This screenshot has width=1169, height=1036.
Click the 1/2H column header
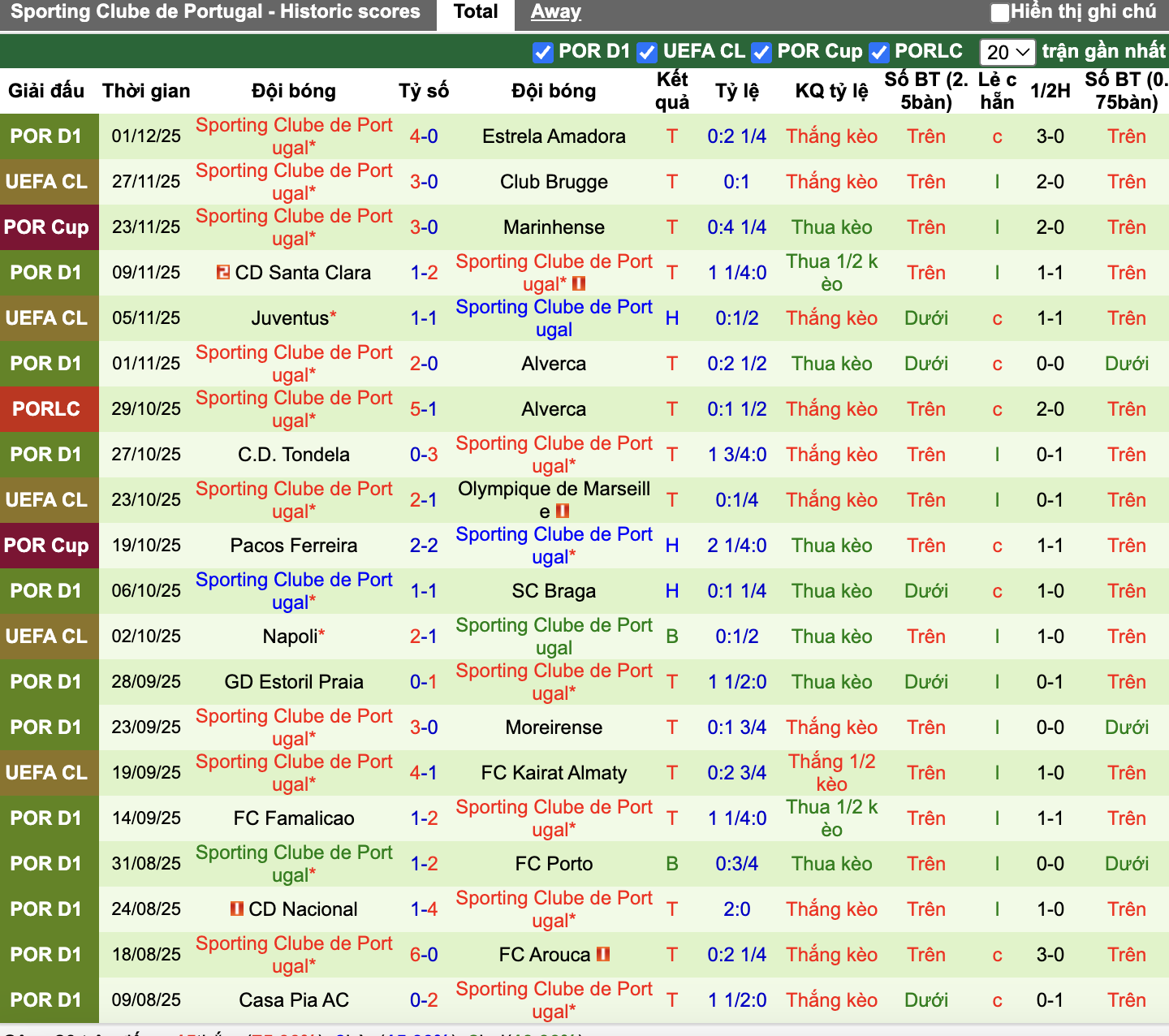[1050, 91]
